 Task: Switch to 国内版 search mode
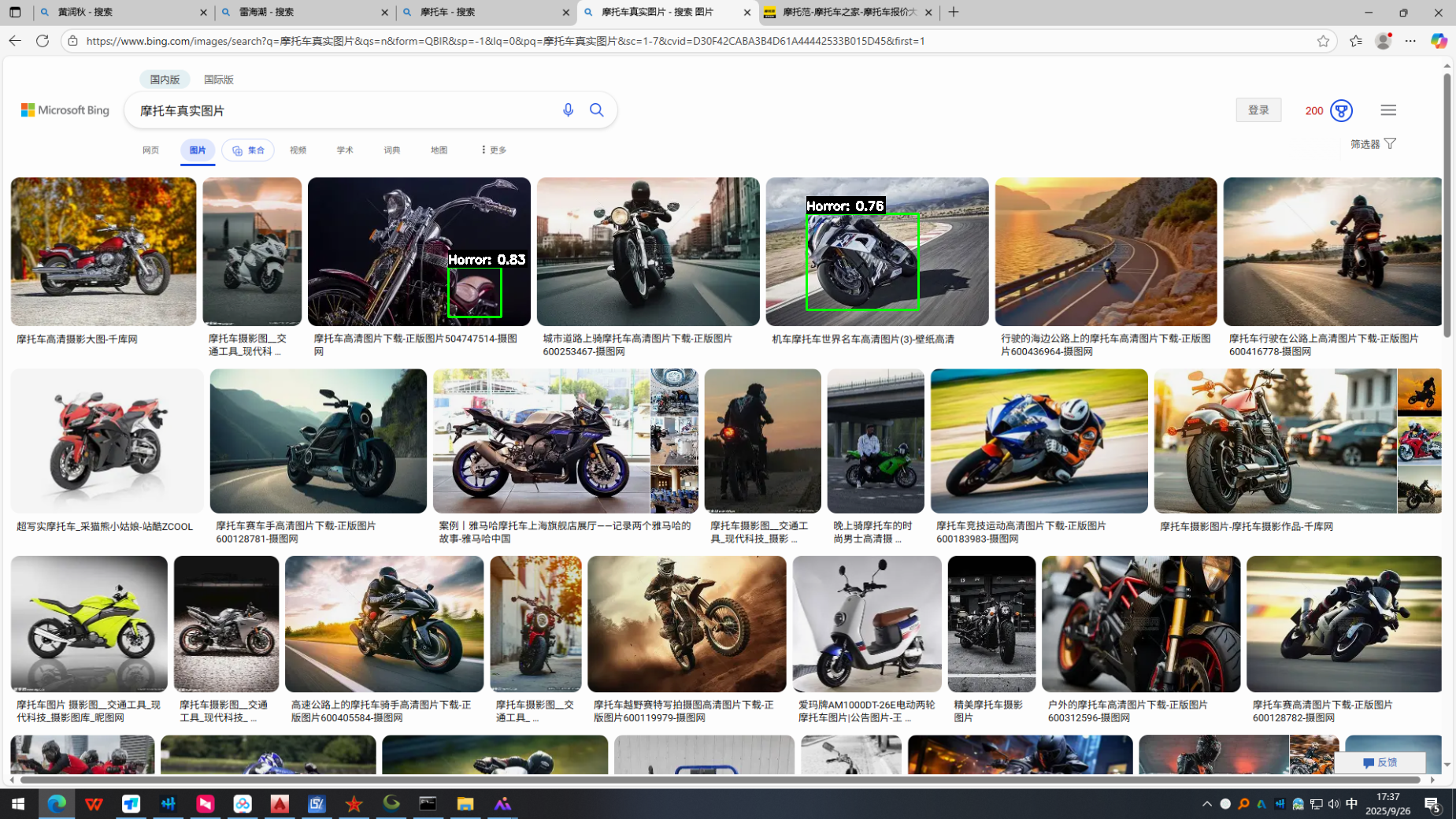(165, 80)
